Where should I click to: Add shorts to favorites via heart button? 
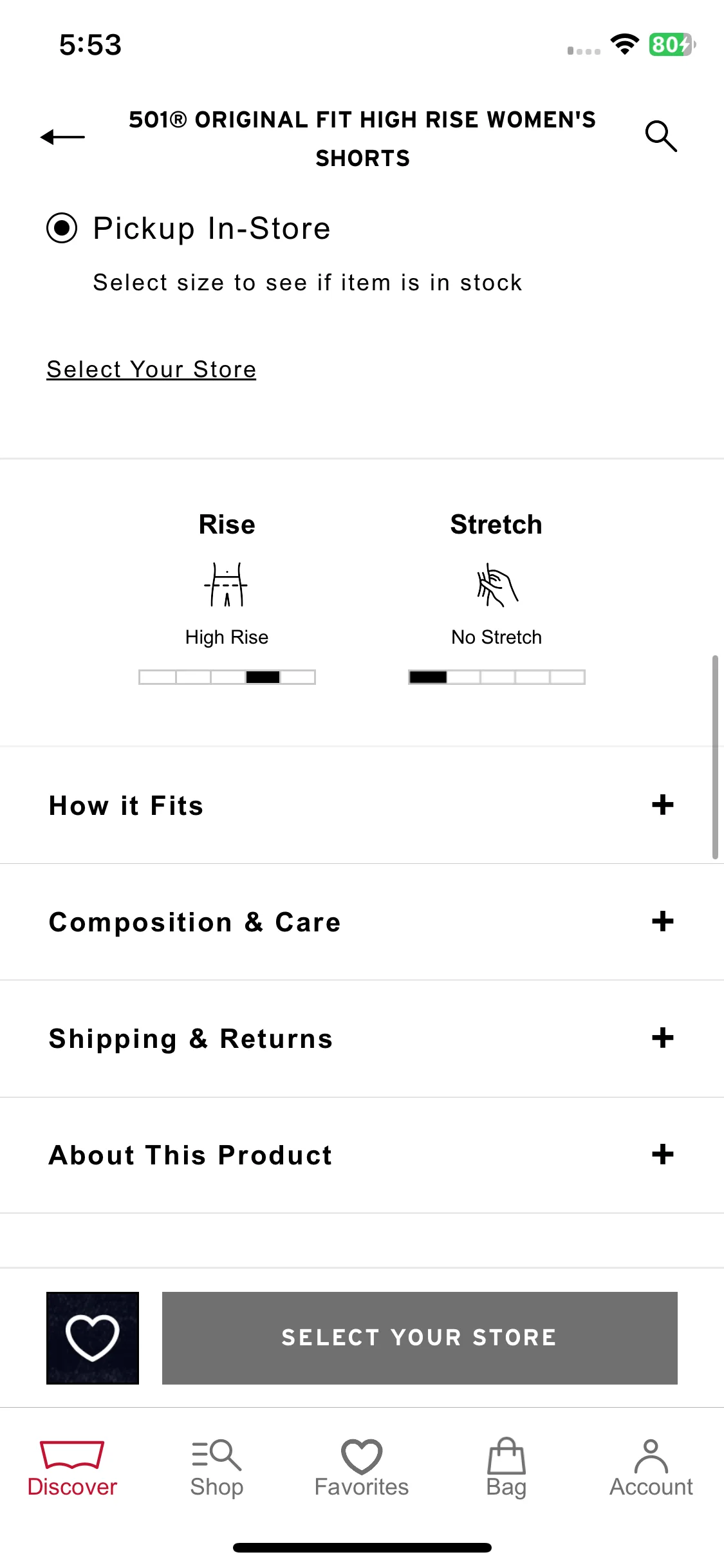click(x=93, y=1338)
